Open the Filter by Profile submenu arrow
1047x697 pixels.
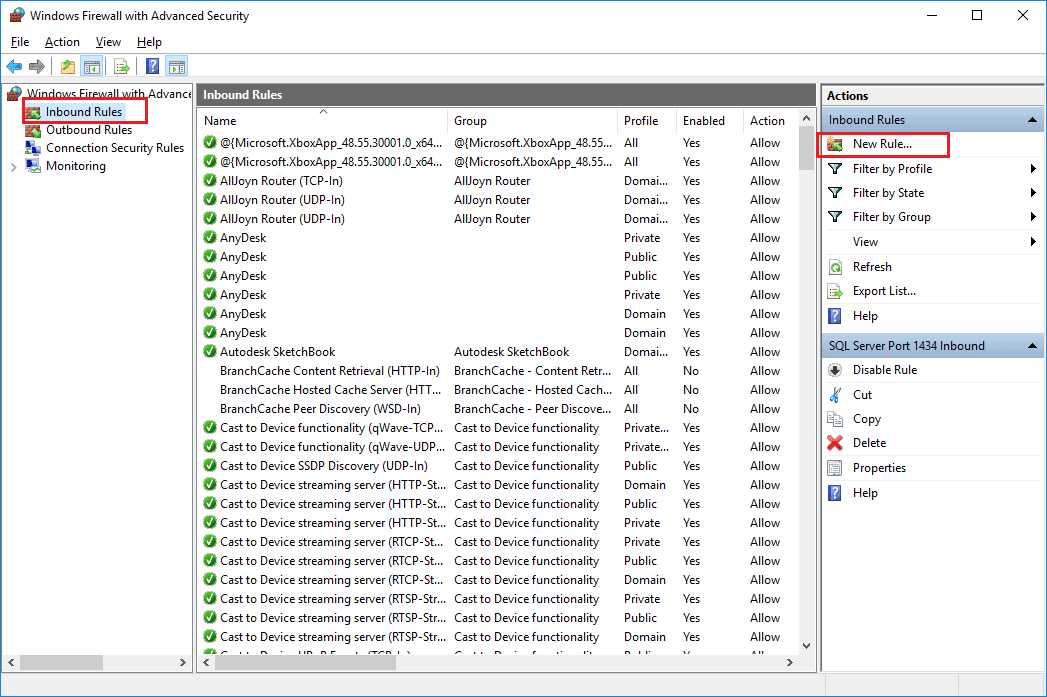[1033, 169]
